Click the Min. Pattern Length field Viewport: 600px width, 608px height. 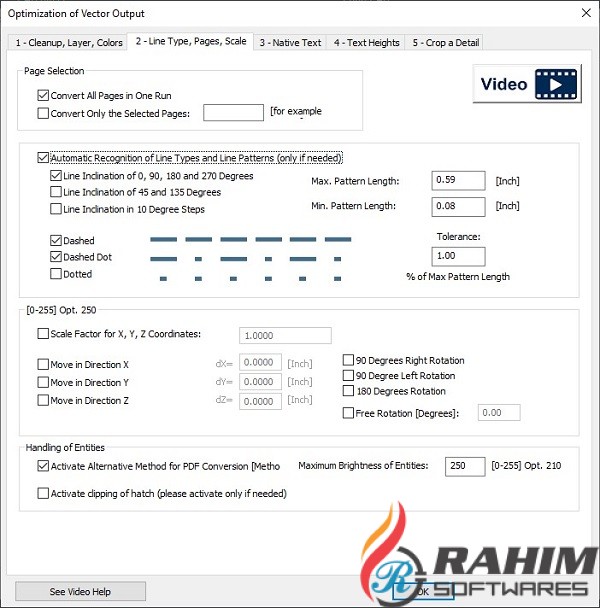(458, 206)
